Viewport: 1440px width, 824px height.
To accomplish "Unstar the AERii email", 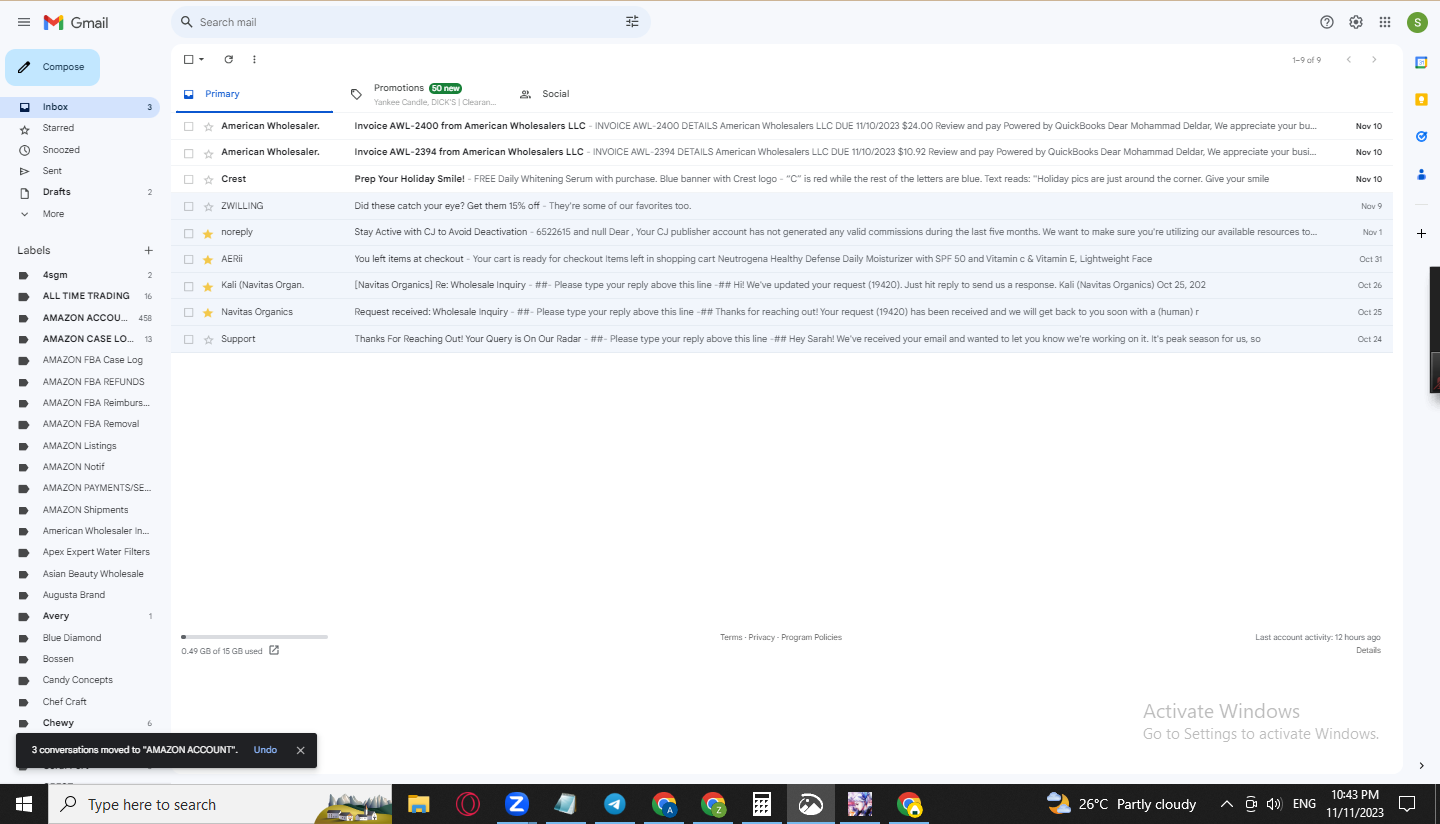I will coord(208,259).
